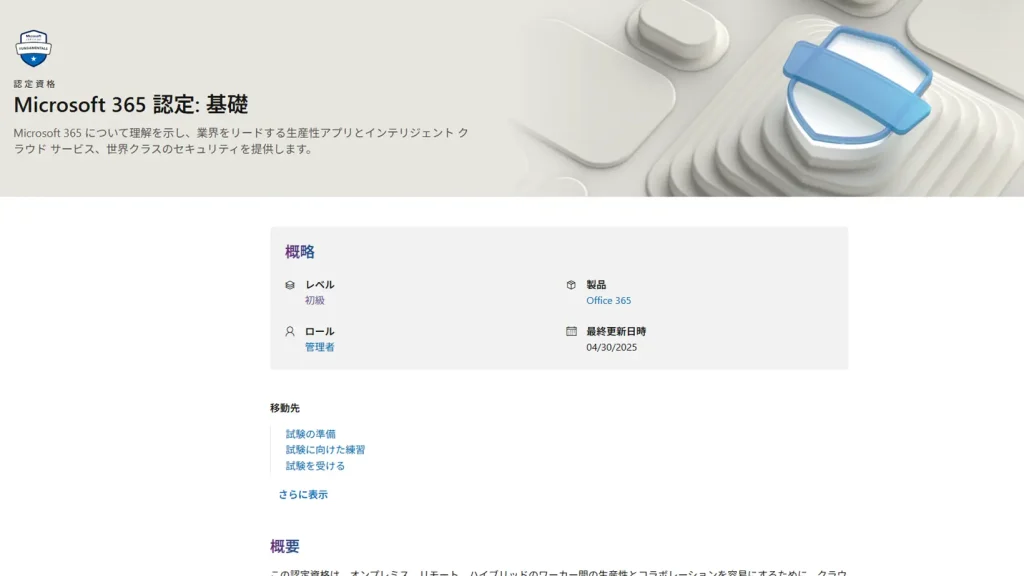Click the Microsoft 365 認定: 基礎 page title
1024x576 pixels.
click(x=131, y=104)
